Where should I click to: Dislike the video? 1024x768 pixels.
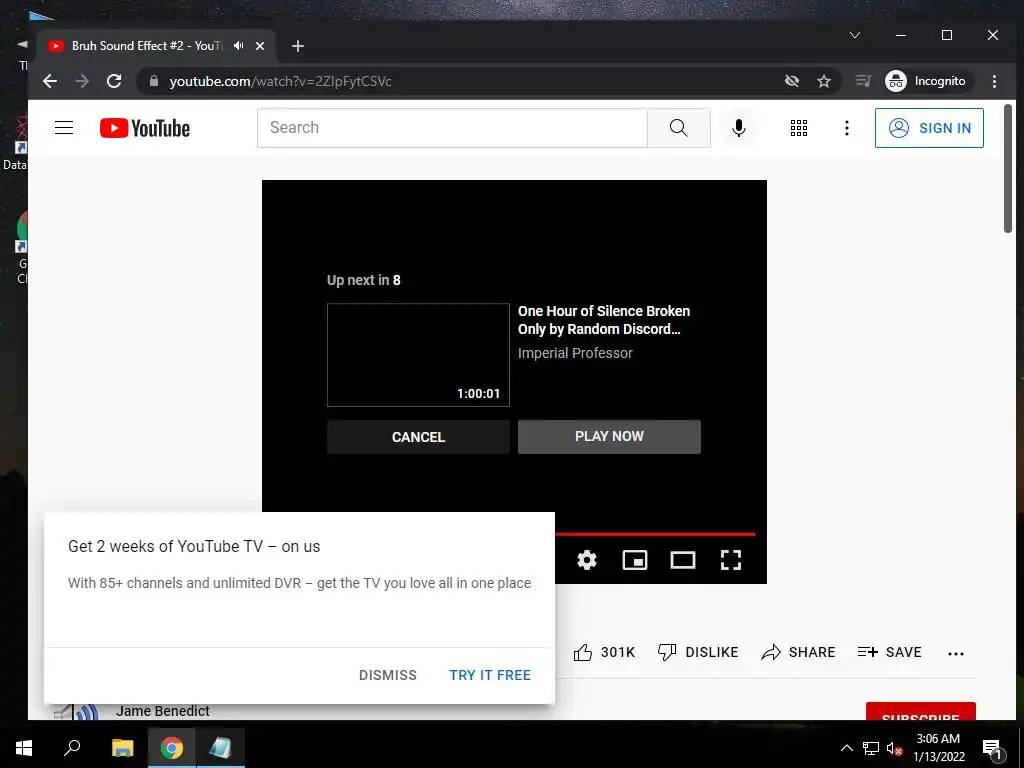(698, 652)
